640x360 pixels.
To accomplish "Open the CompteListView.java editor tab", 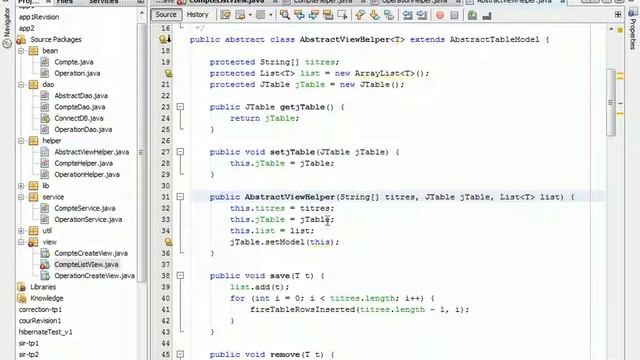I will 226,2.
